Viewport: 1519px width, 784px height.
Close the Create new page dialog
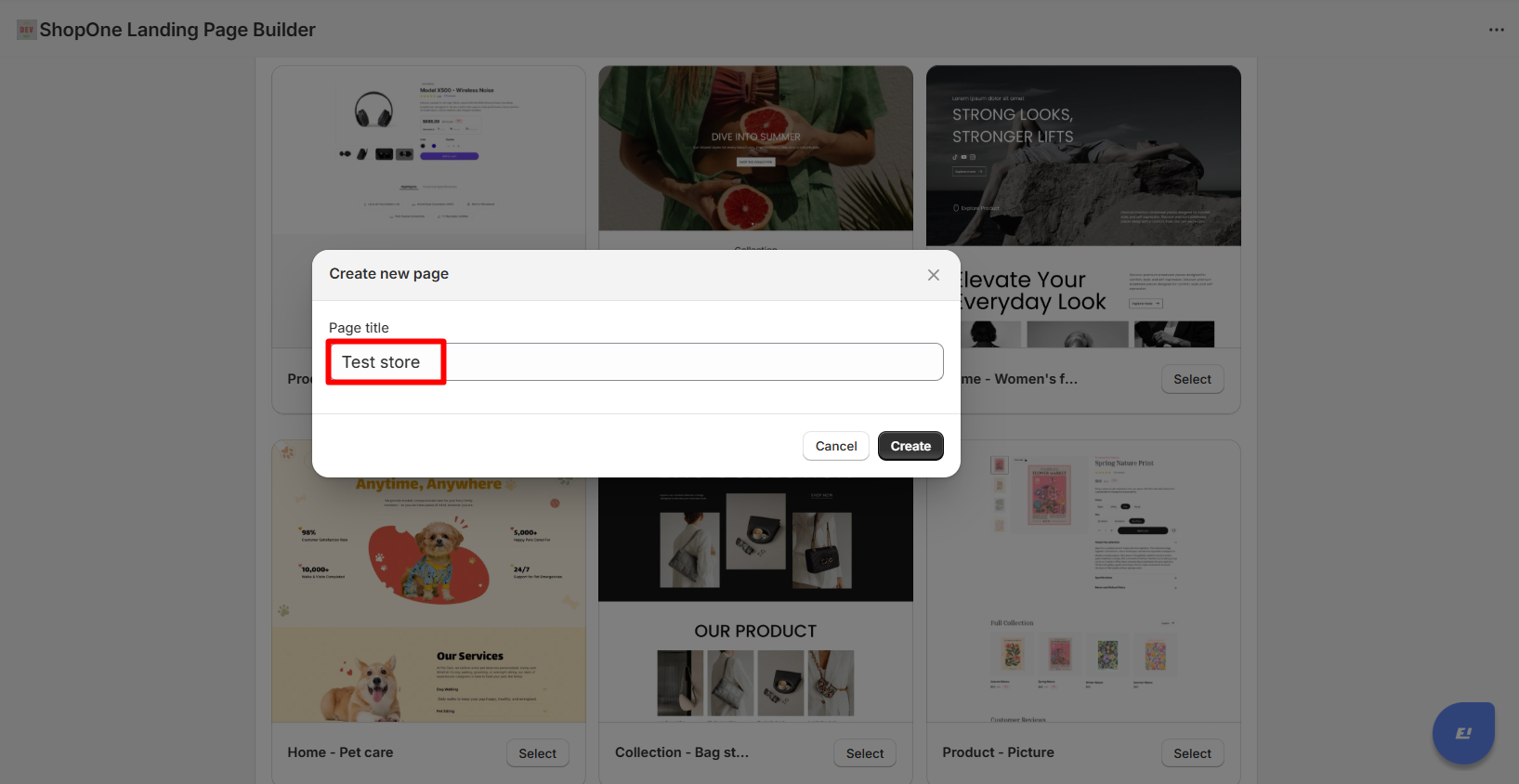[x=934, y=275]
